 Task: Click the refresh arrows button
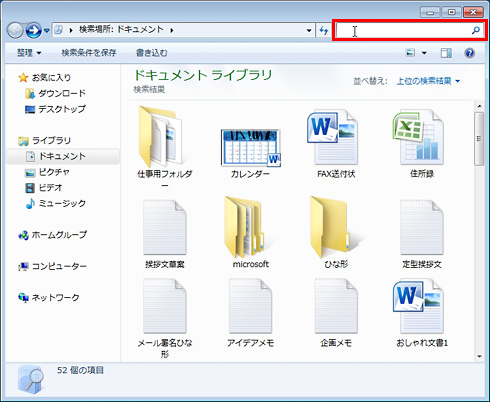click(324, 31)
